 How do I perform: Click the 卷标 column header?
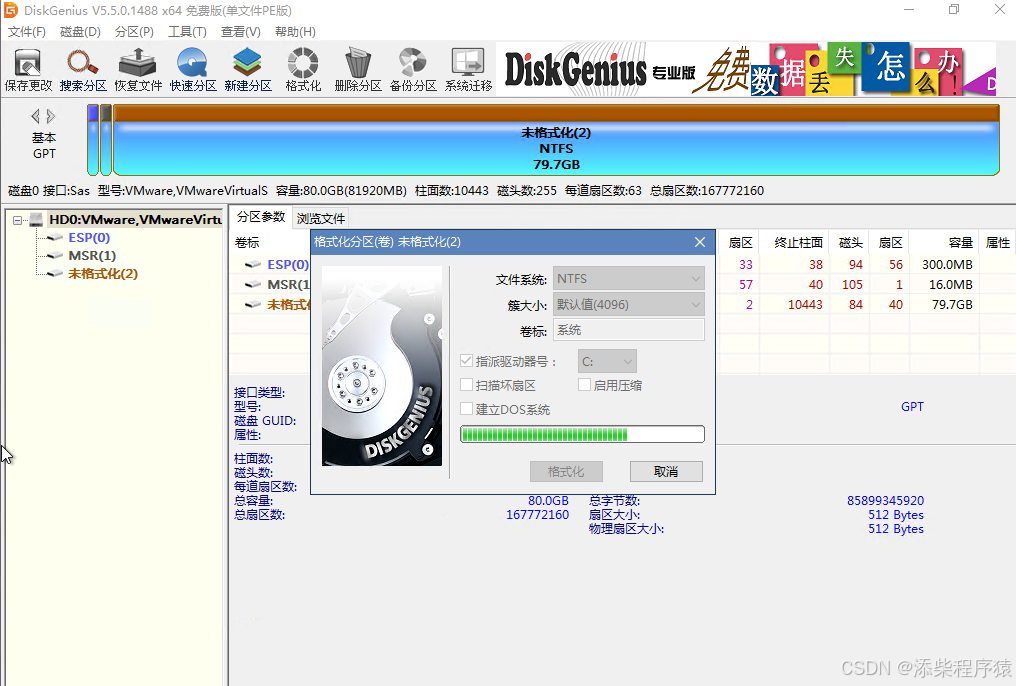point(247,243)
